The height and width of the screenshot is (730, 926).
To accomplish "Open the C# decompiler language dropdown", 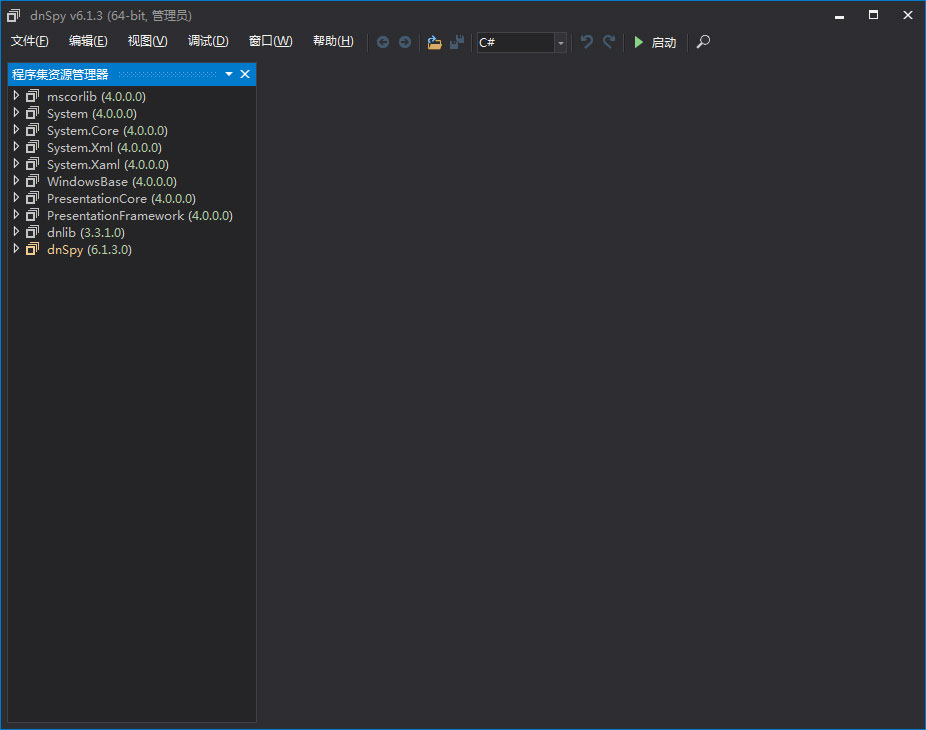I will [560, 42].
